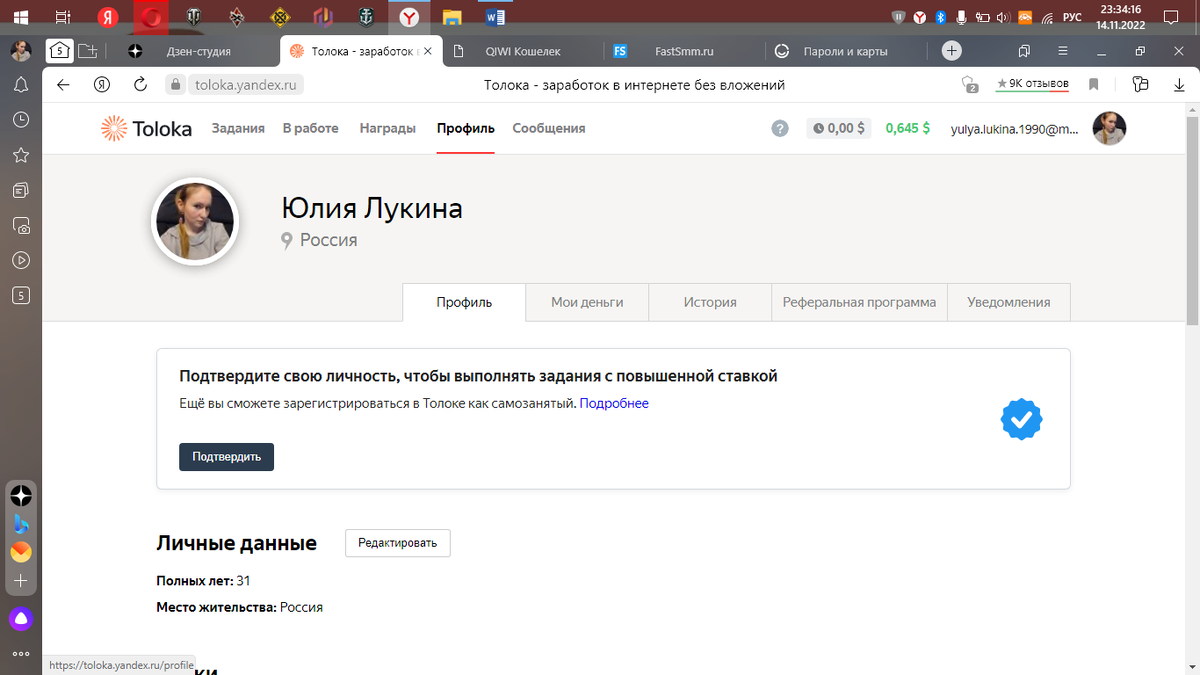Launch Alice voice assistant purple icon
This screenshot has width=1200, height=675.
tap(21, 619)
